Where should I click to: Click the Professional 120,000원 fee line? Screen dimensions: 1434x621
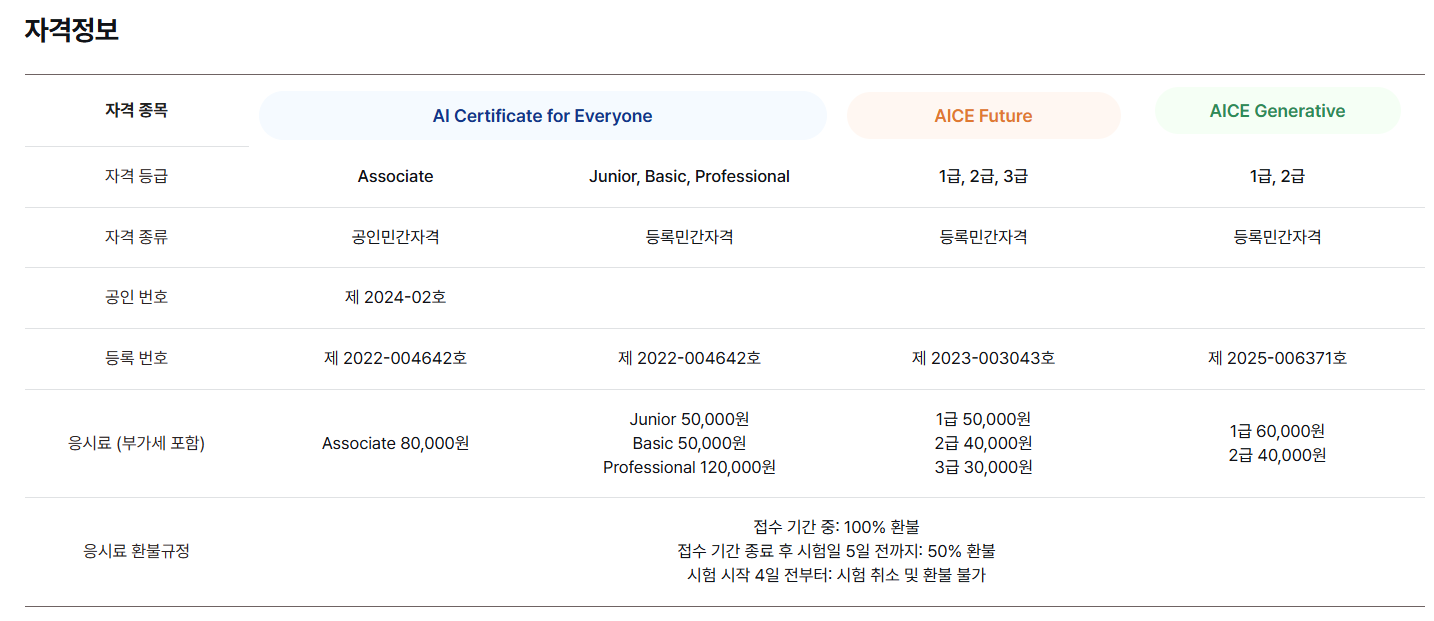pyautogui.click(x=689, y=467)
